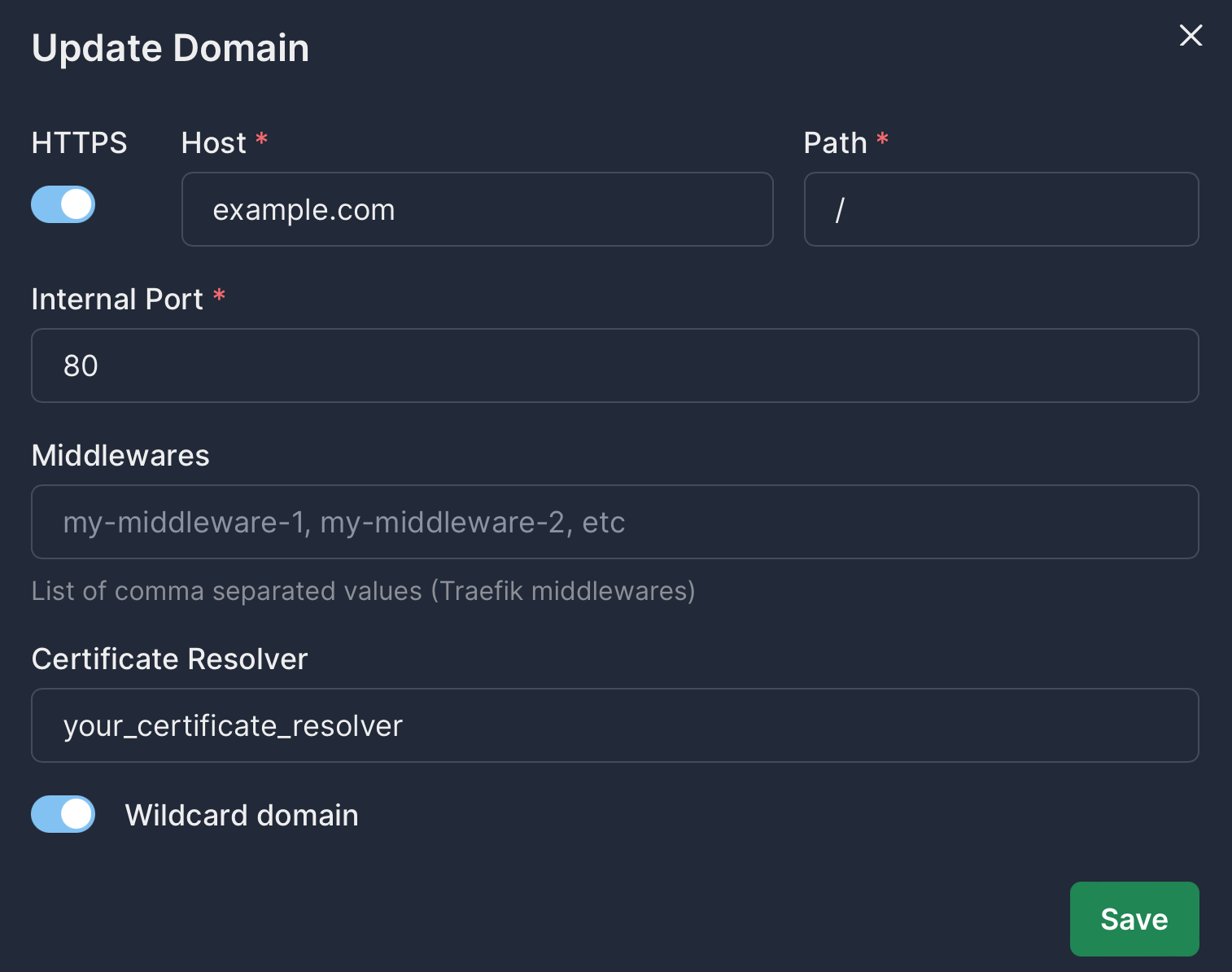
Task: Click the Internal Port label
Action: tap(117, 299)
